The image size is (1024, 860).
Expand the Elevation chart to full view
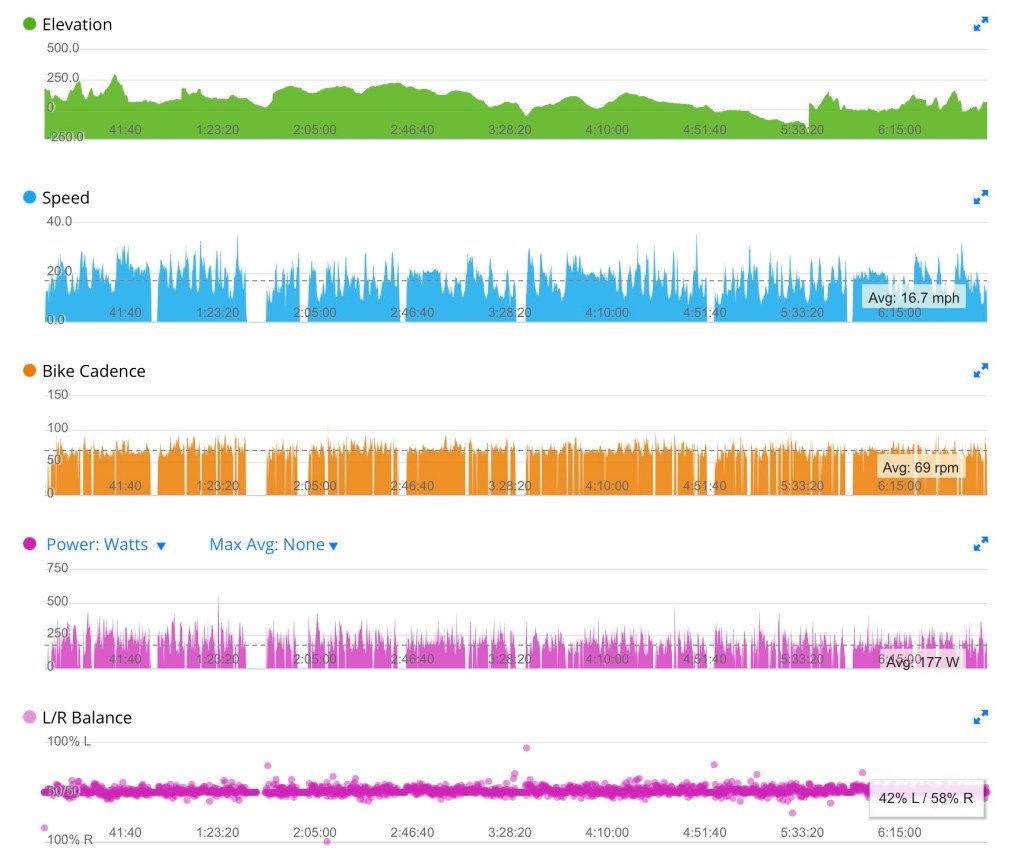(x=980, y=24)
